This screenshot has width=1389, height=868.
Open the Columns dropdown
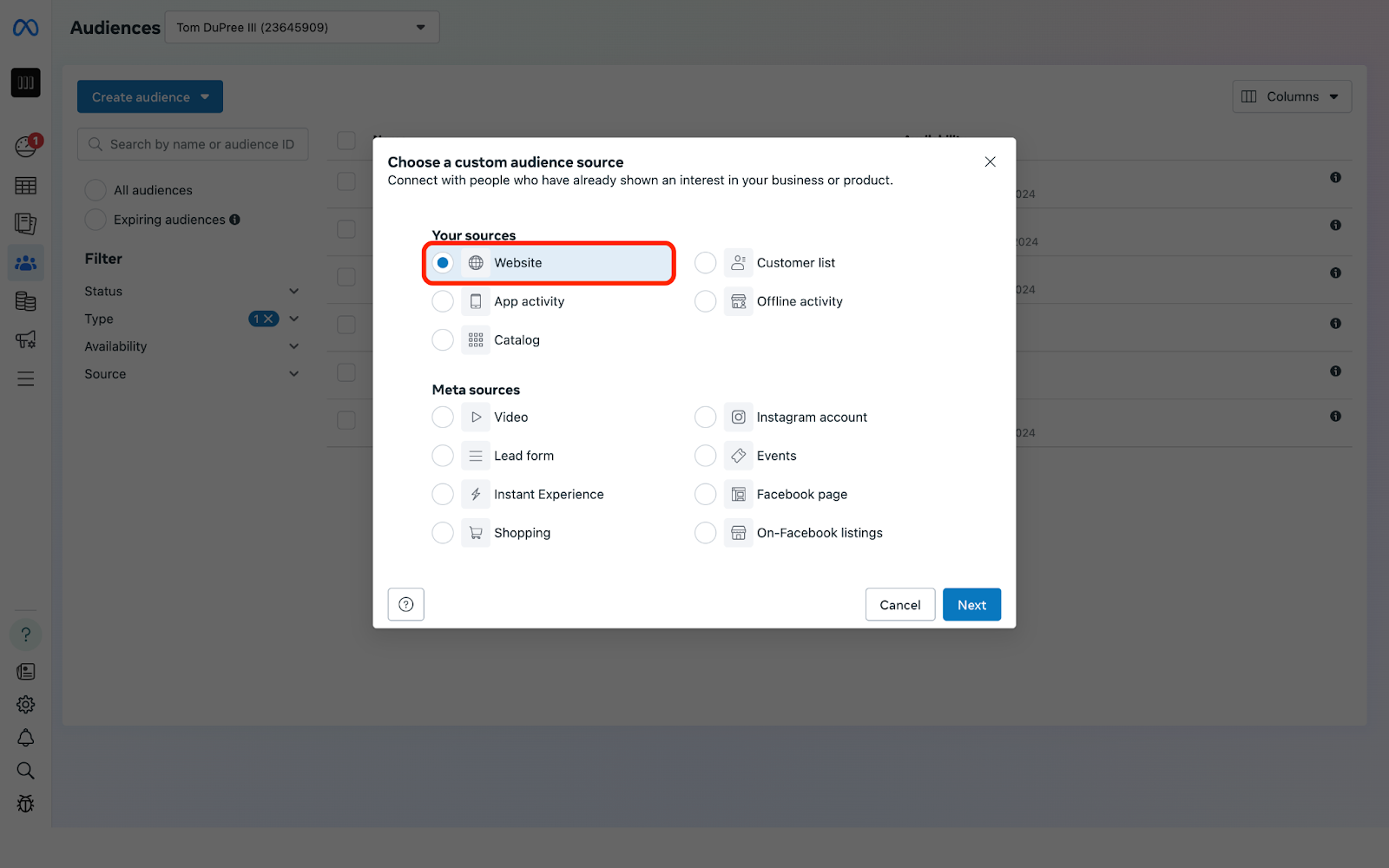click(1292, 96)
